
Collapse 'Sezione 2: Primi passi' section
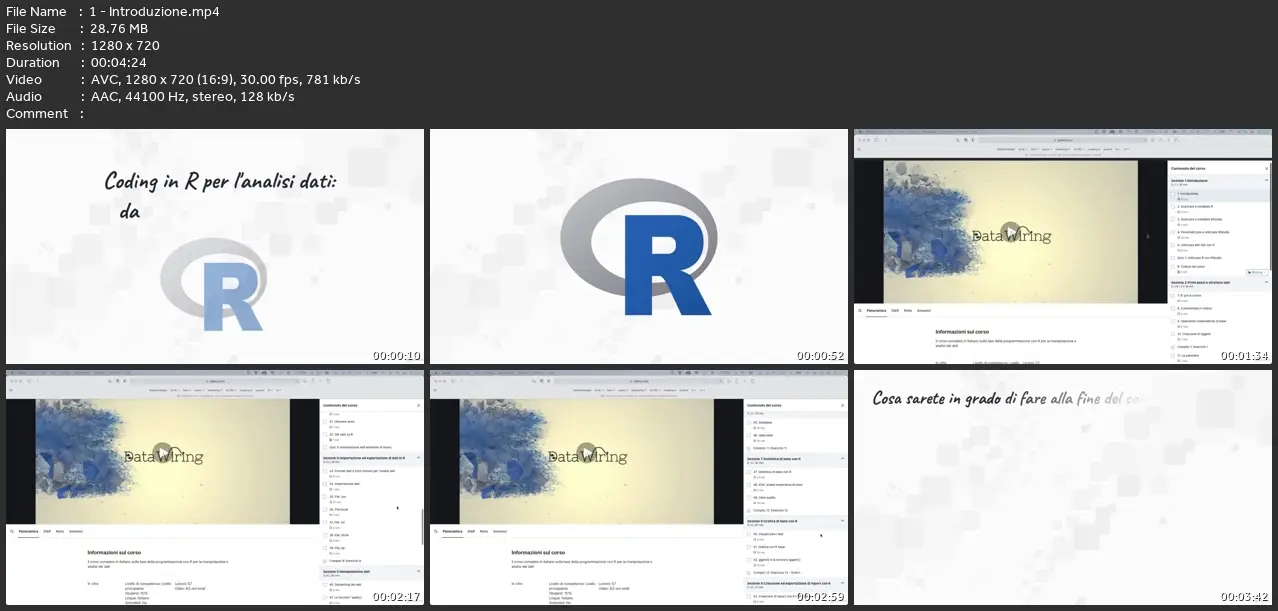tap(1266, 282)
